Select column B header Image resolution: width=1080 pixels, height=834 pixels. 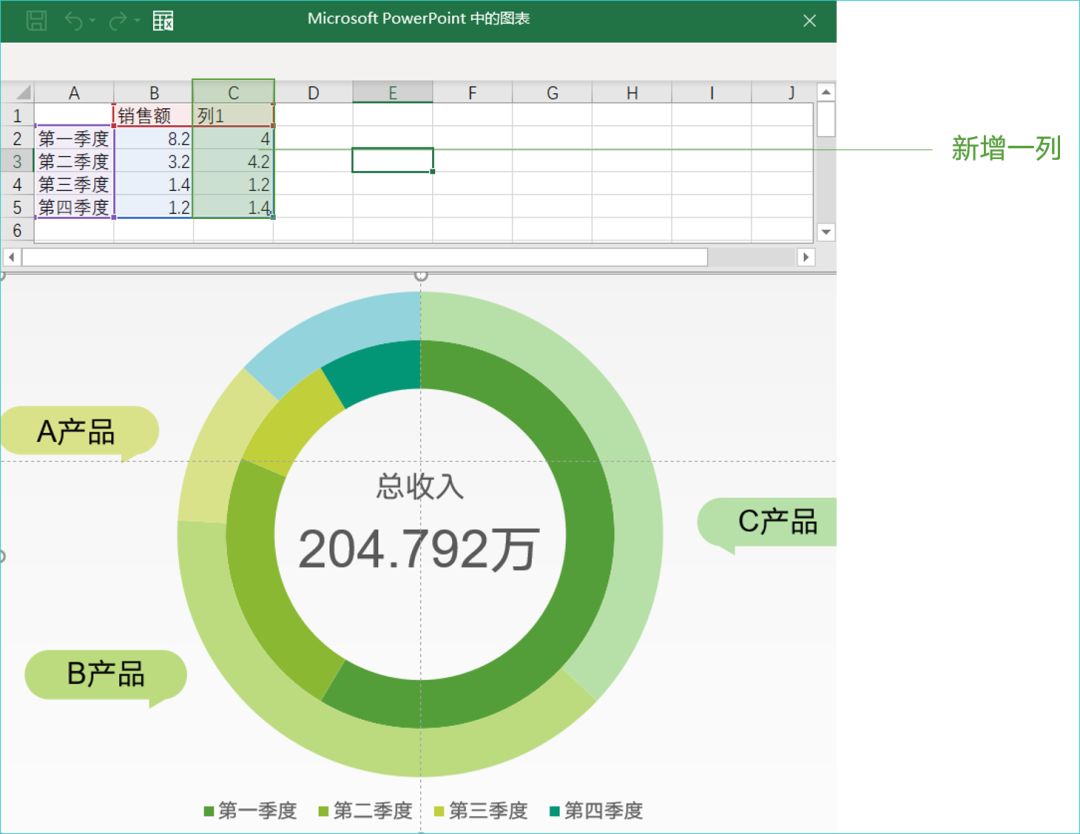[154, 92]
